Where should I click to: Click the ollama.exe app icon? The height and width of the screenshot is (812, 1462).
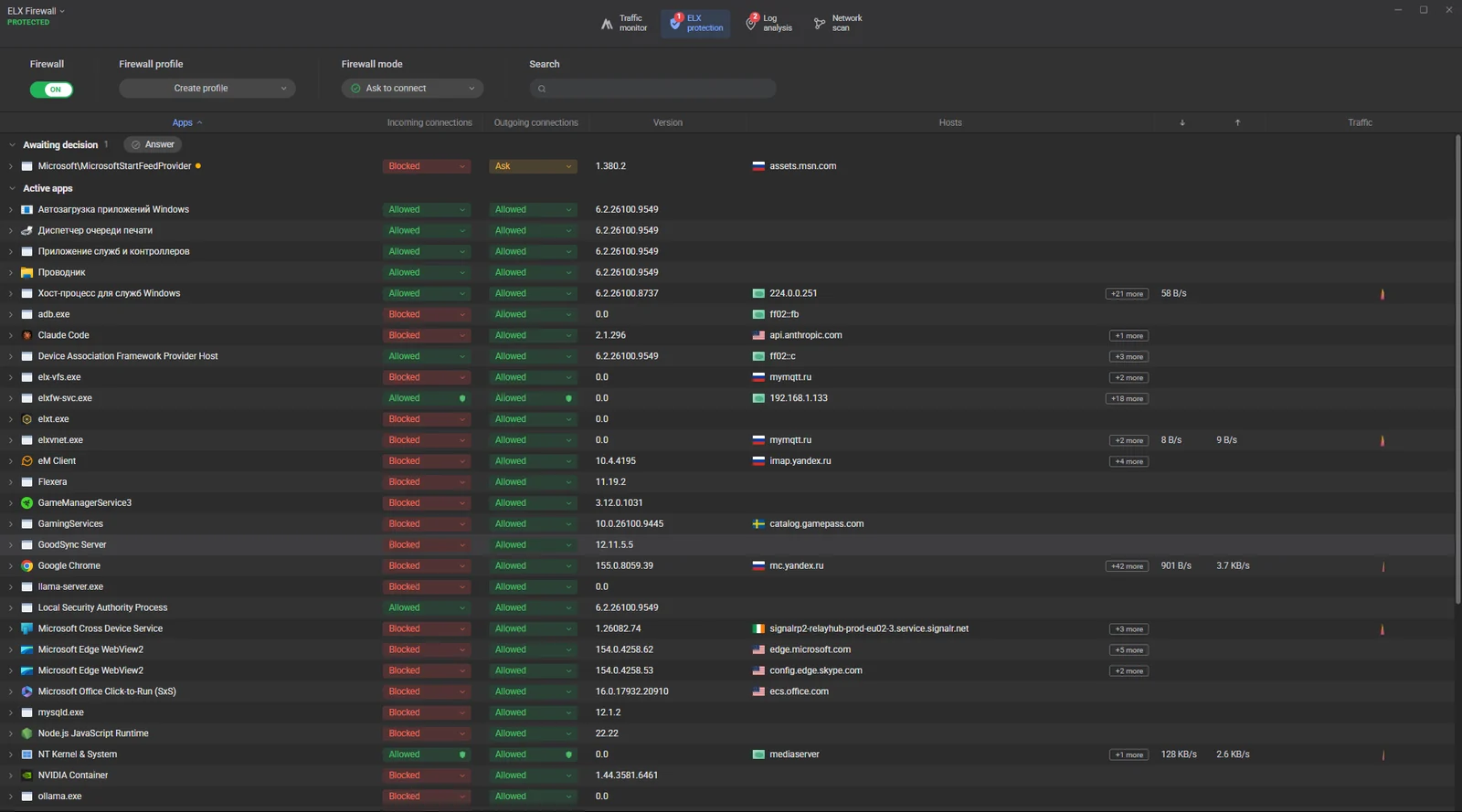[x=26, y=796]
